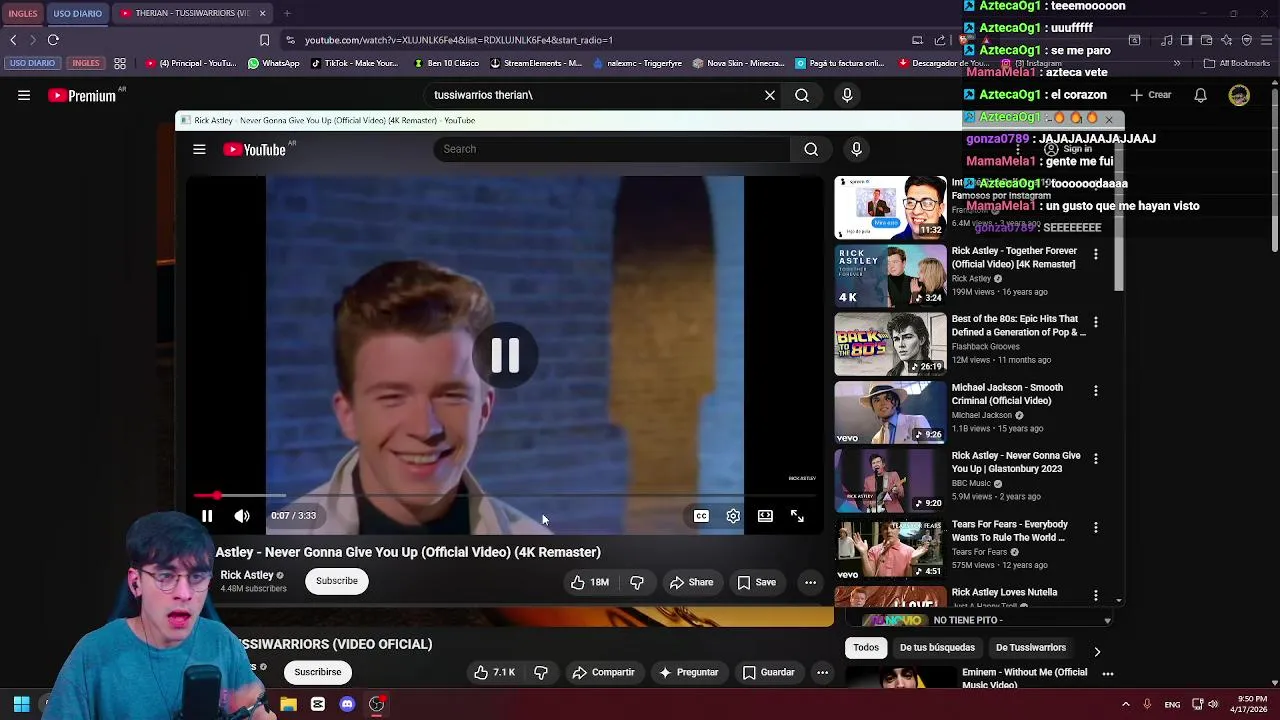1280x720 pixels.
Task: Switch to USO DIARIO workspace tab
Action: [77, 13]
